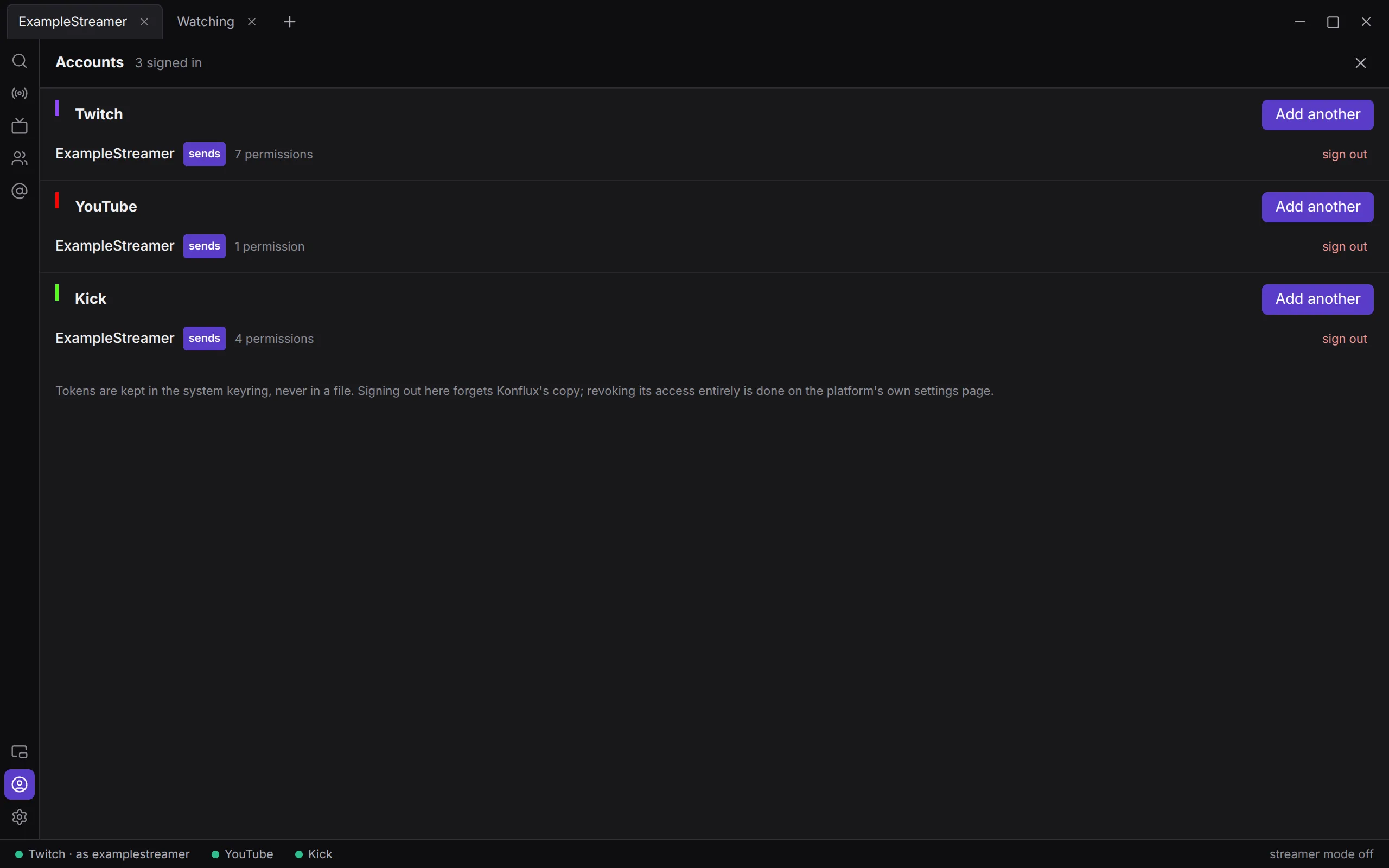
Task: Click Kick status in status bar
Action: [314, 854]
